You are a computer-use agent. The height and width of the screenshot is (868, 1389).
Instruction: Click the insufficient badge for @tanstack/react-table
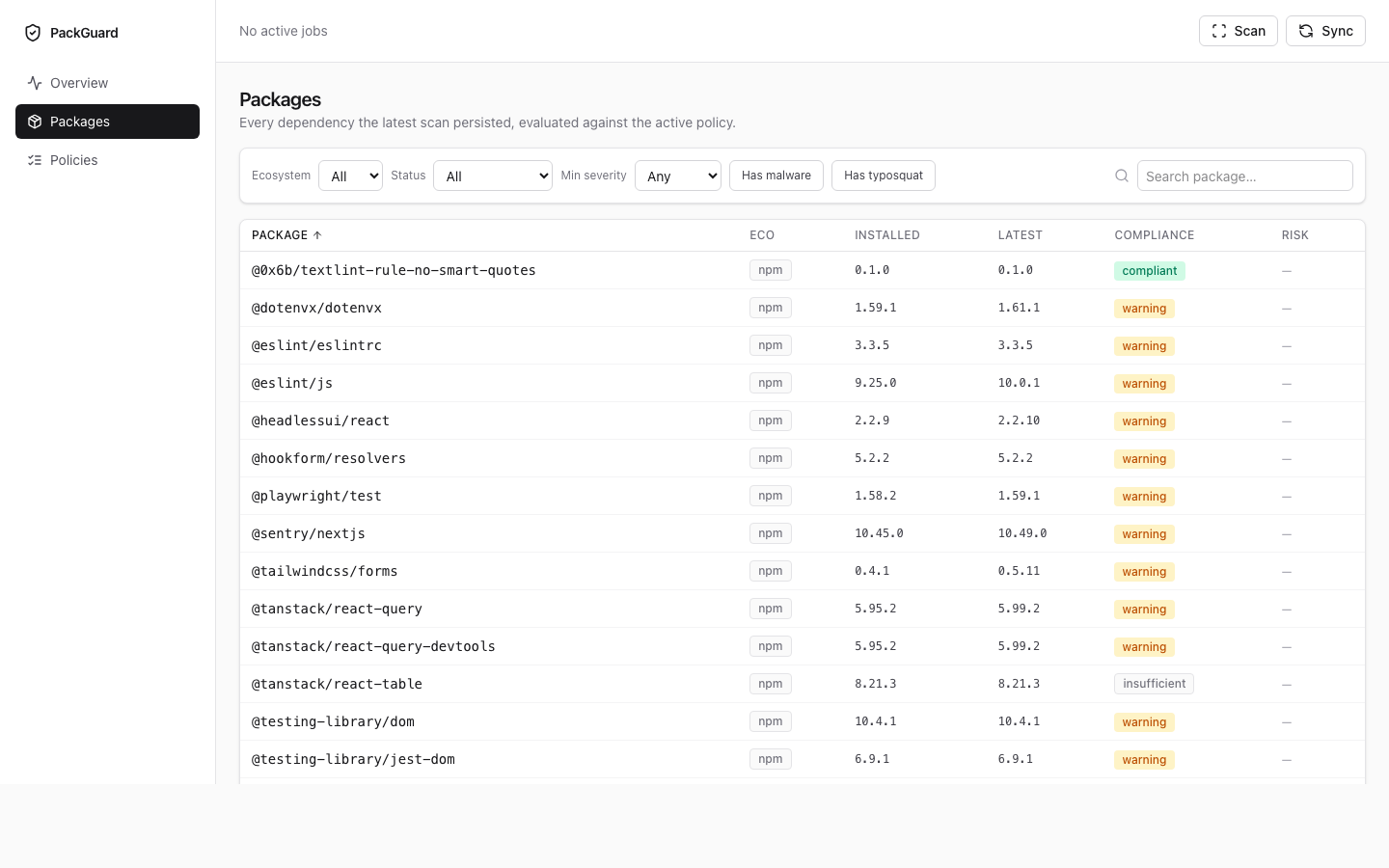point(1154,684)
